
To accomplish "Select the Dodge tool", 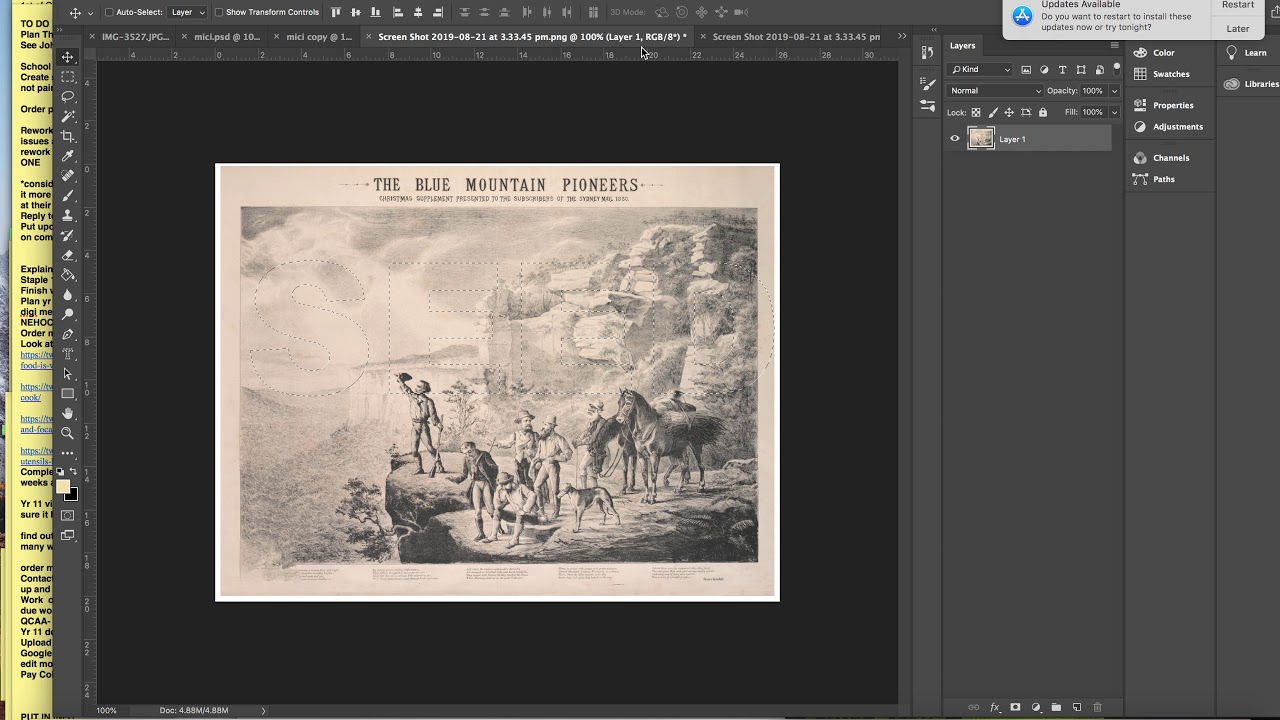I will pos(68,315).
